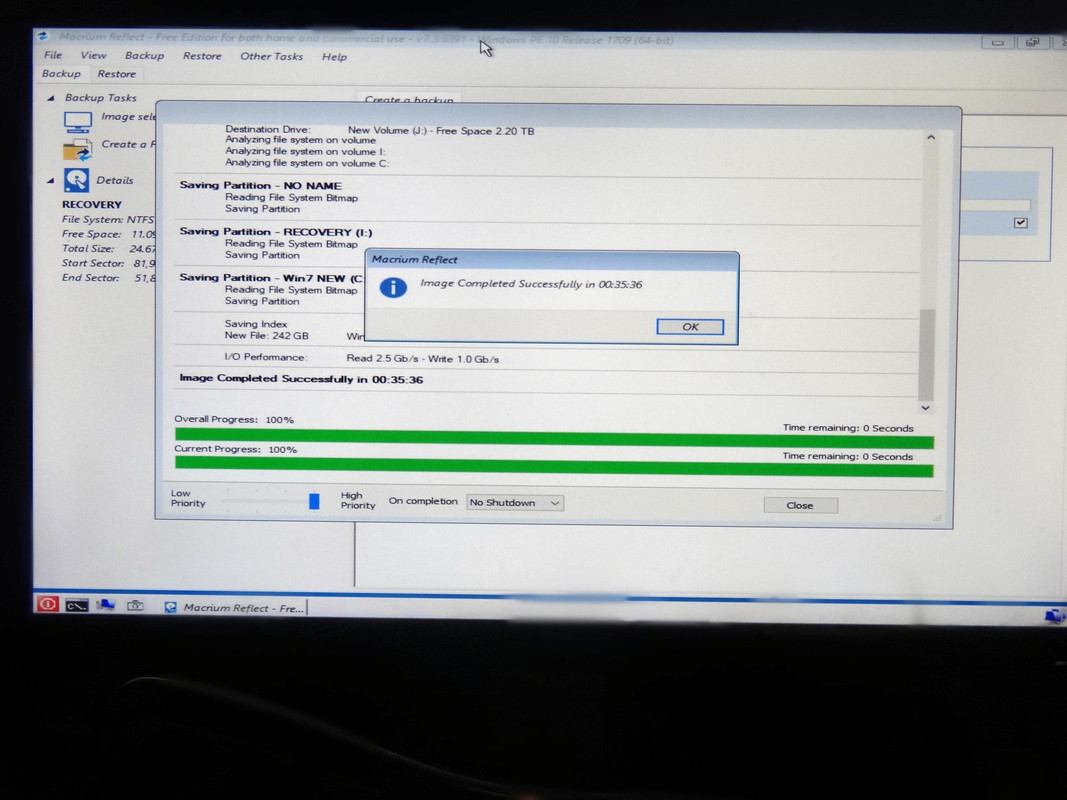Click the log scroll up arrow
The image size is (1067, 800).
(930, 137)
